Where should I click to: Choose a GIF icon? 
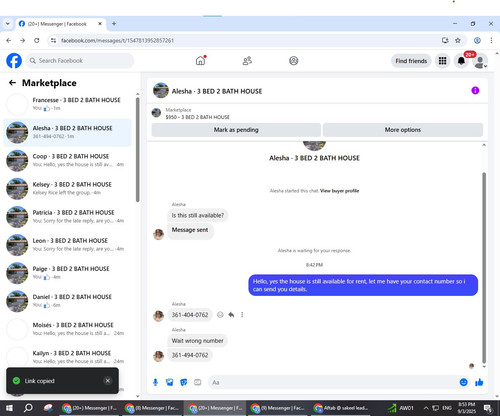[198, 382]
